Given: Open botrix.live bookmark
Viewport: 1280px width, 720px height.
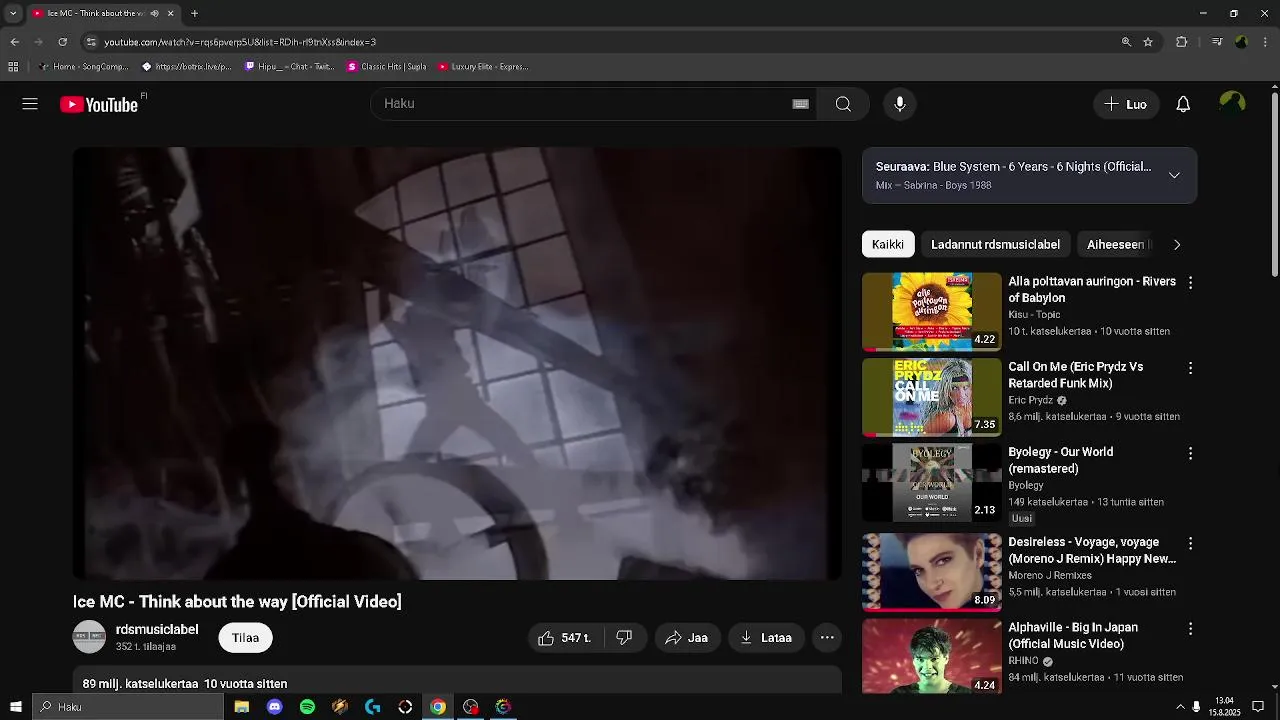Looking at the screenshot, I should tap(187, 67).
